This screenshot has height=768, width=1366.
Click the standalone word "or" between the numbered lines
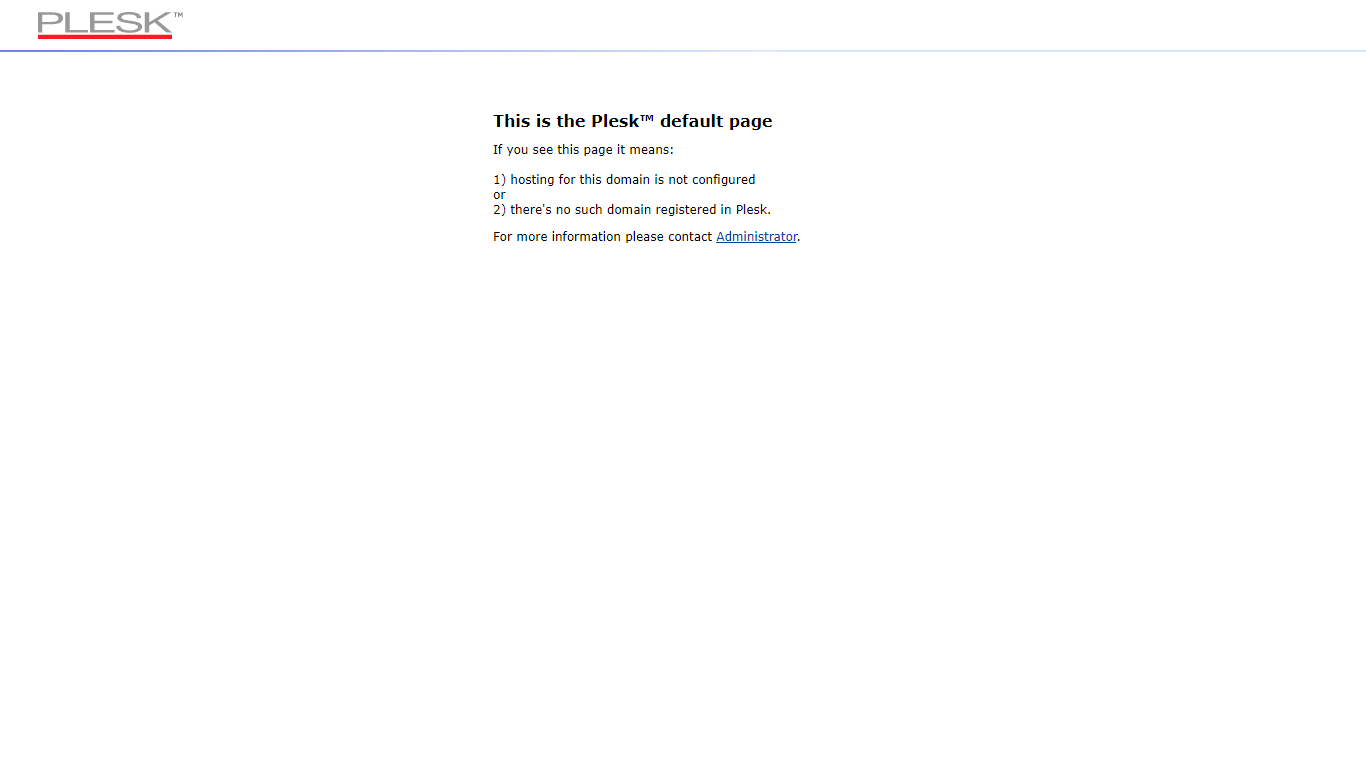coord(499,195)
